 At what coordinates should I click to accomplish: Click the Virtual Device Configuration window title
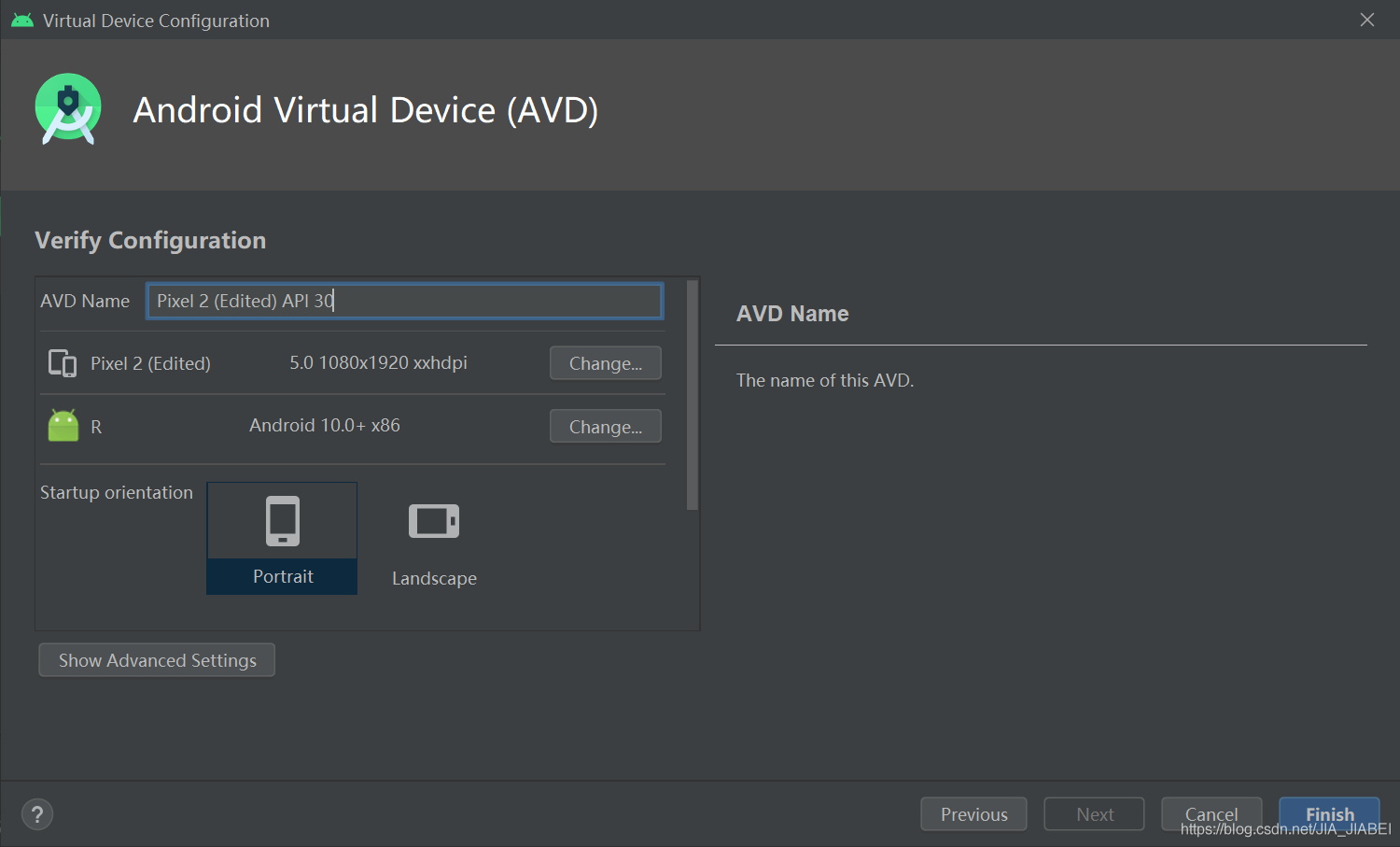(156, 21)
